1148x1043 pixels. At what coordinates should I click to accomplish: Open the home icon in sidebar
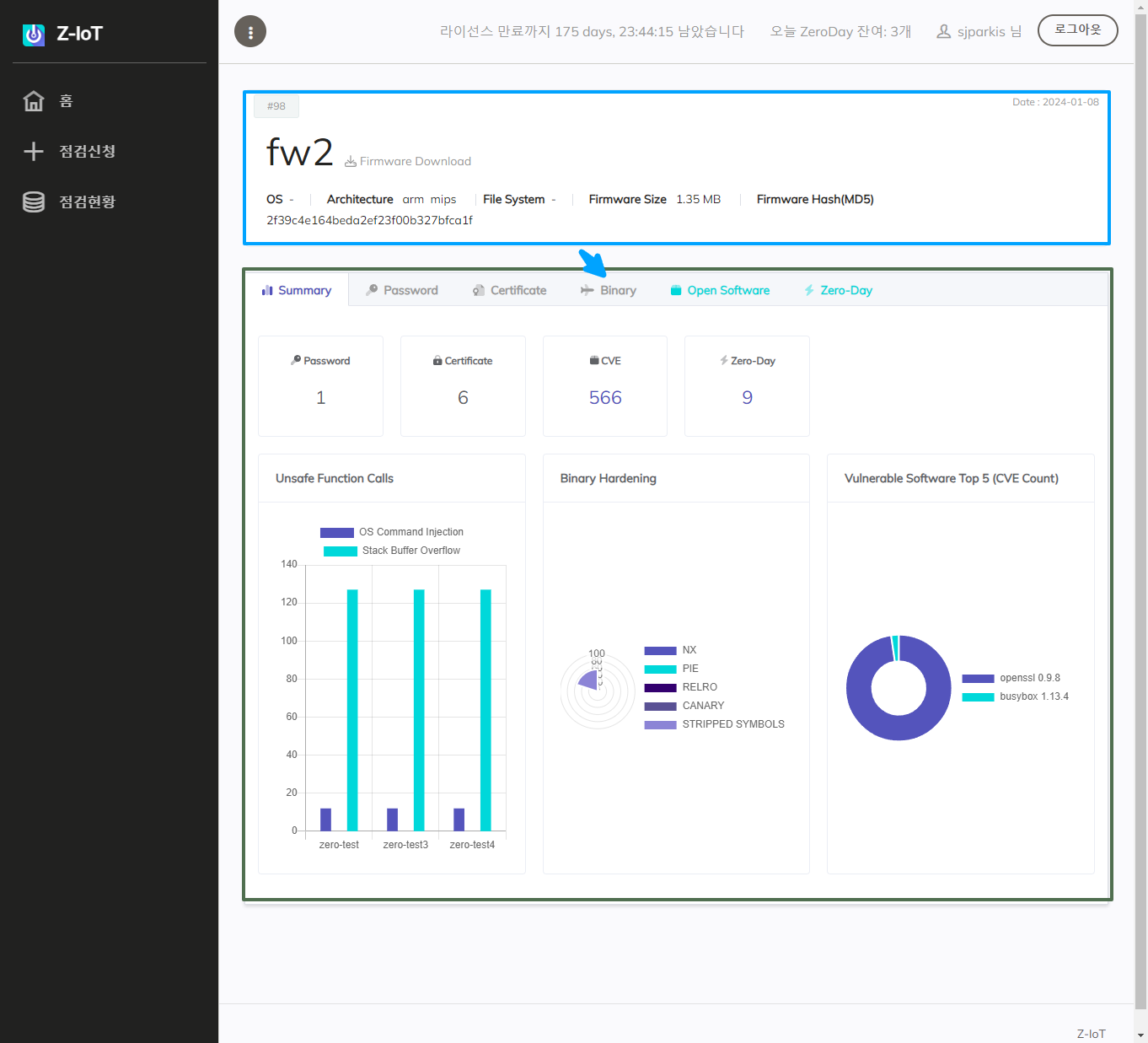point(34,101)
